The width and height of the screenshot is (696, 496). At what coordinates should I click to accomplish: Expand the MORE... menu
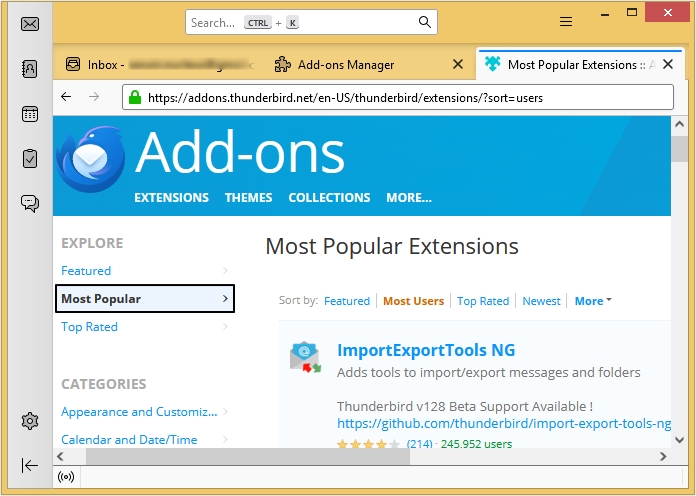[x=409, y=198]
